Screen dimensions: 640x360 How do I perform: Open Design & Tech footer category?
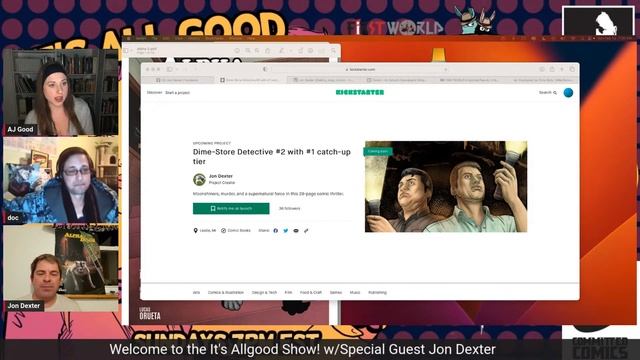click(264, 293)
